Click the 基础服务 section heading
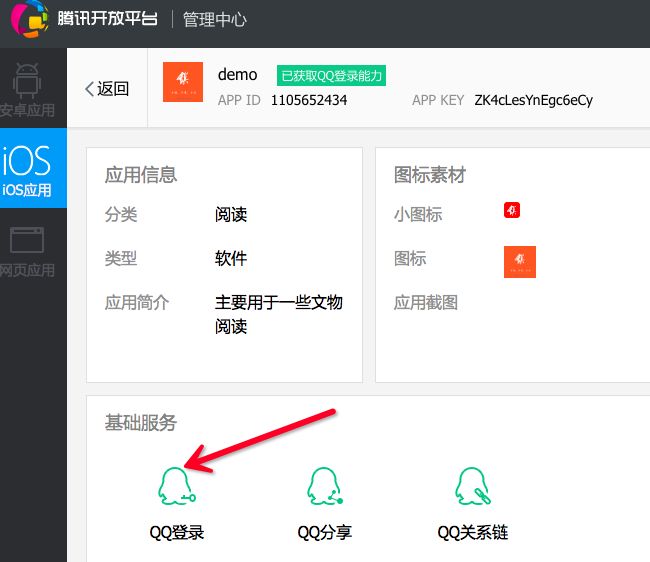 (x=141, y=423)
